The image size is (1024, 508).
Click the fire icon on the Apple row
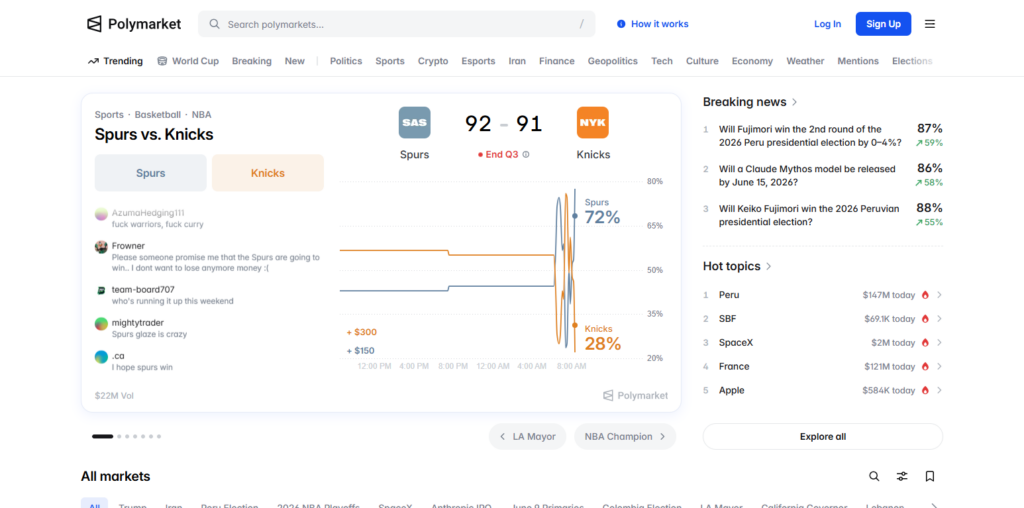click(925, 390)
